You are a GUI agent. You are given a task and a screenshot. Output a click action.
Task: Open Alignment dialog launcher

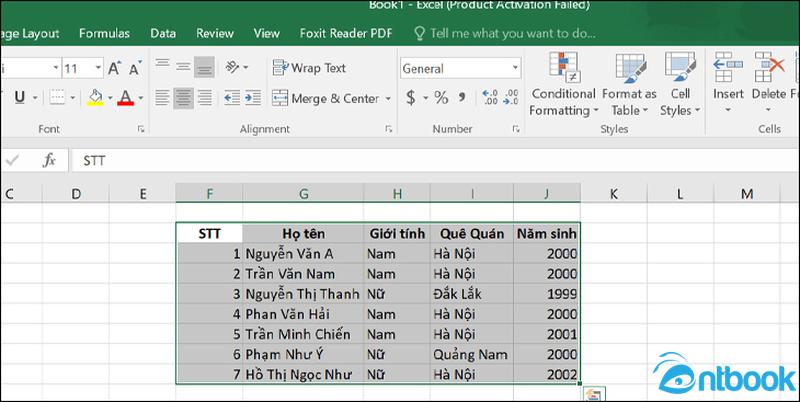tap(389, 130)
